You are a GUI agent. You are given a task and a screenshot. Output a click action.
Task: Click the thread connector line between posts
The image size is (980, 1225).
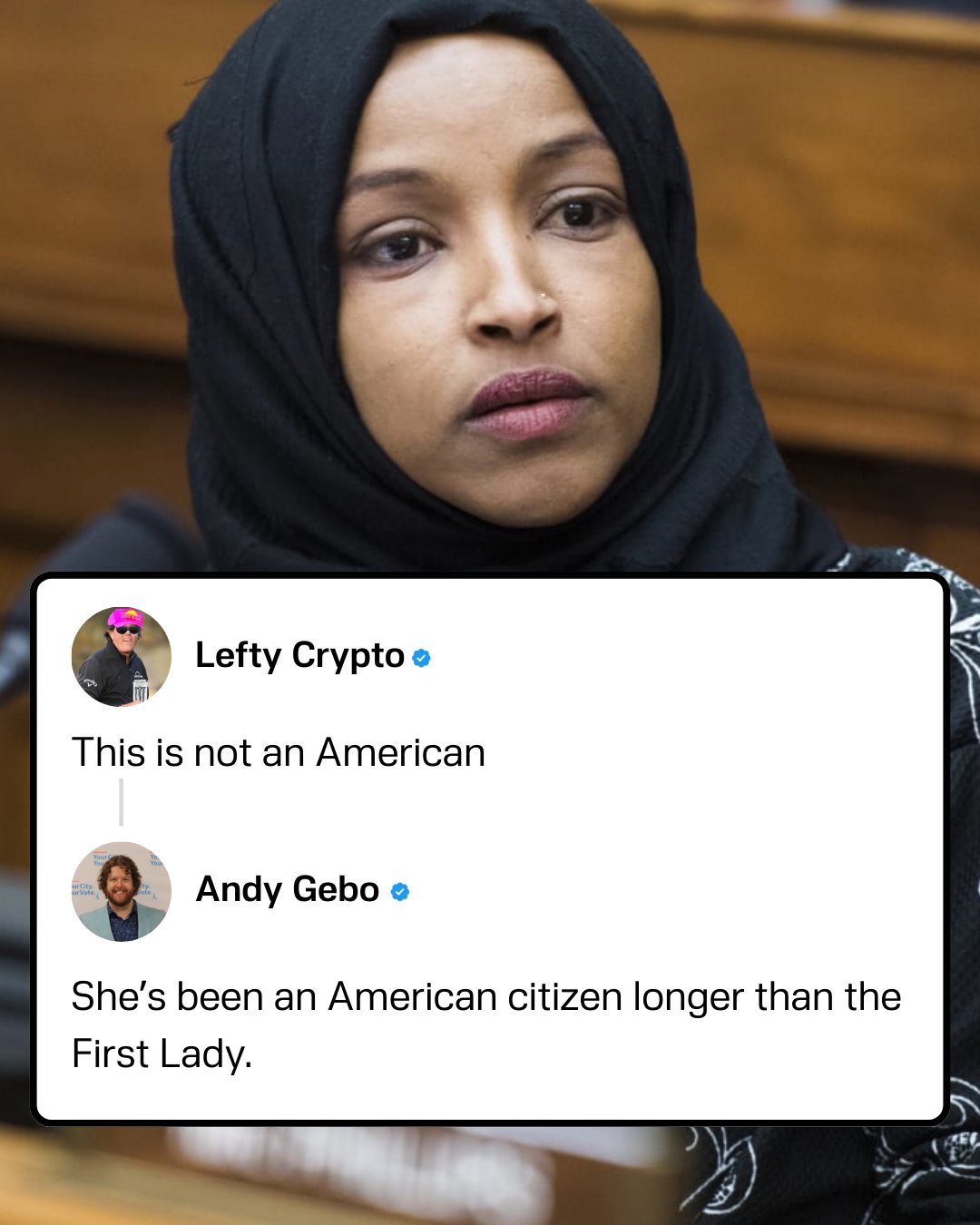click(121, 802)
